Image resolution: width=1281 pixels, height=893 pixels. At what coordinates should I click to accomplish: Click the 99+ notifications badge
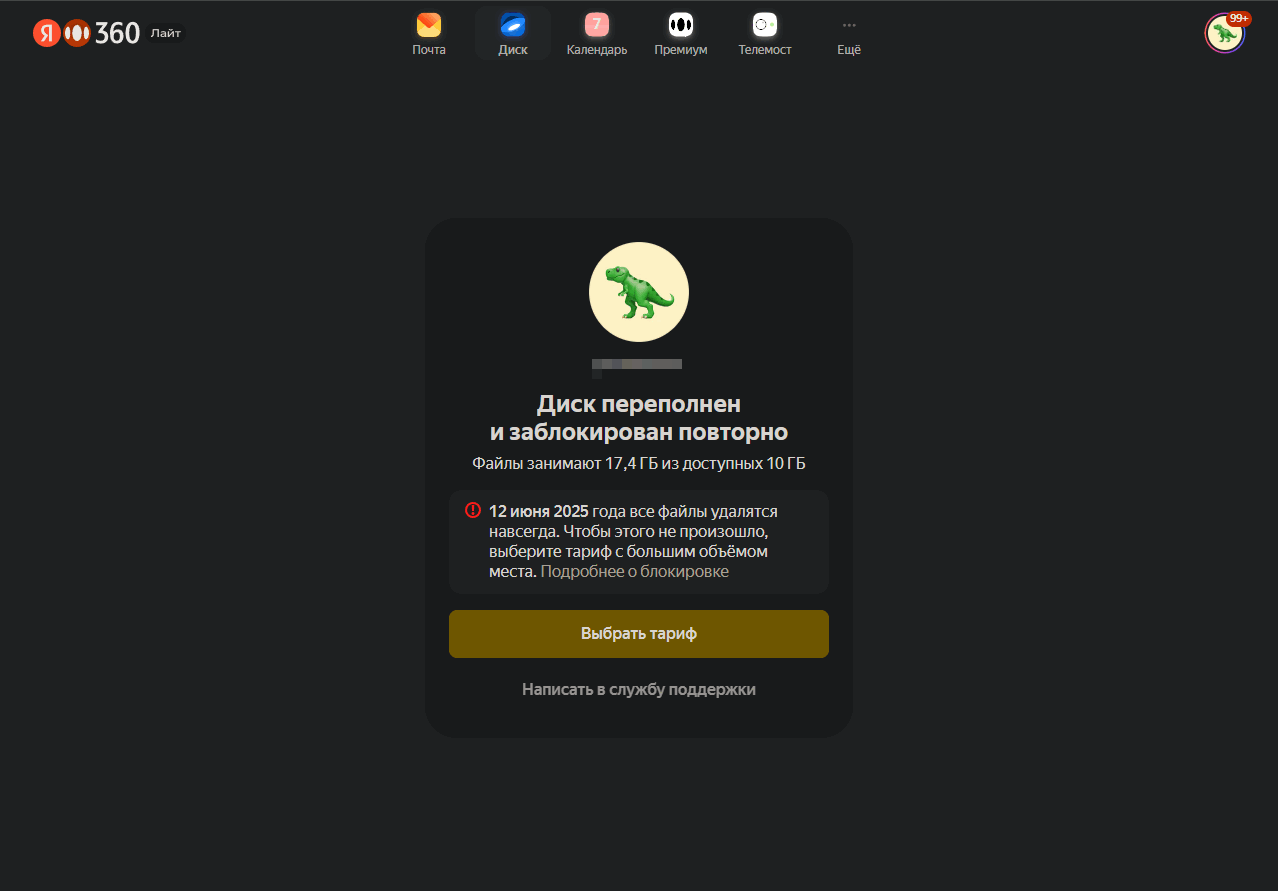pos(1239,18)
